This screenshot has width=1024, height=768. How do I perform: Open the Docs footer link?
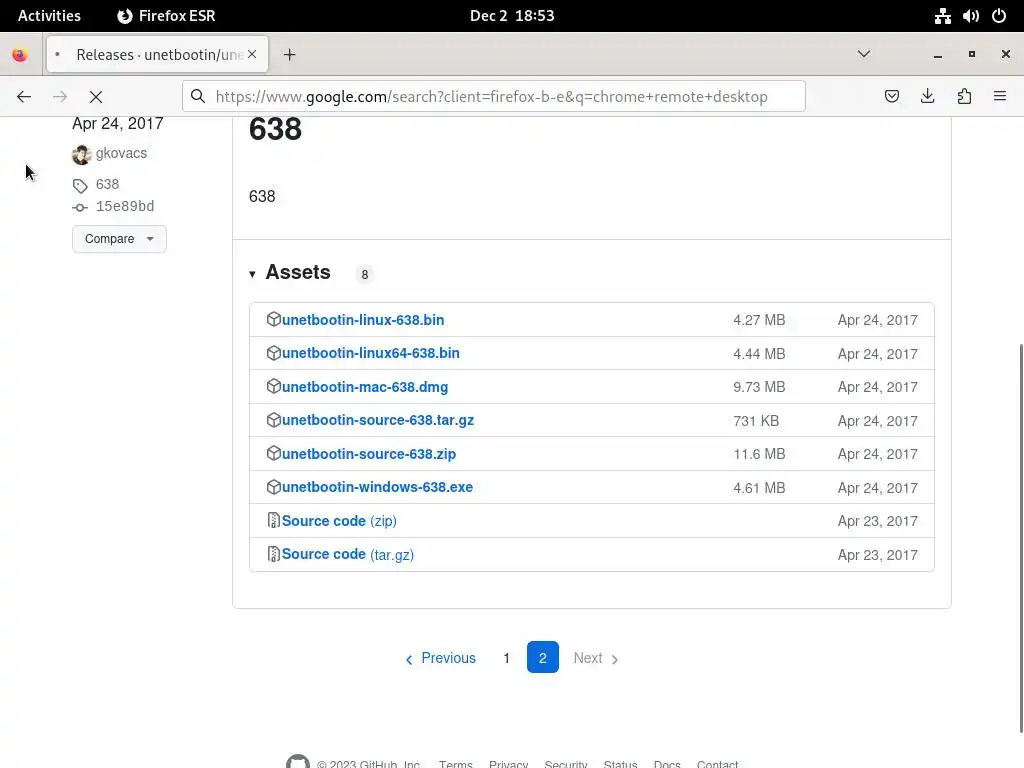coord(667,763)
